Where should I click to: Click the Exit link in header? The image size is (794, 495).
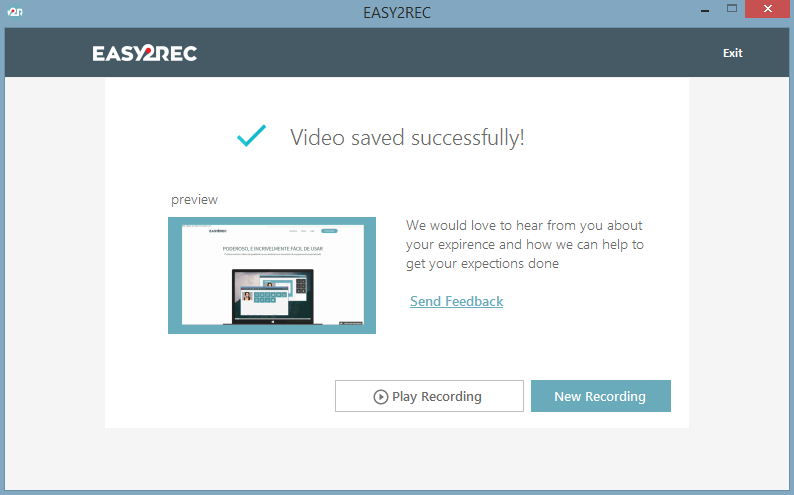point(732,53)
